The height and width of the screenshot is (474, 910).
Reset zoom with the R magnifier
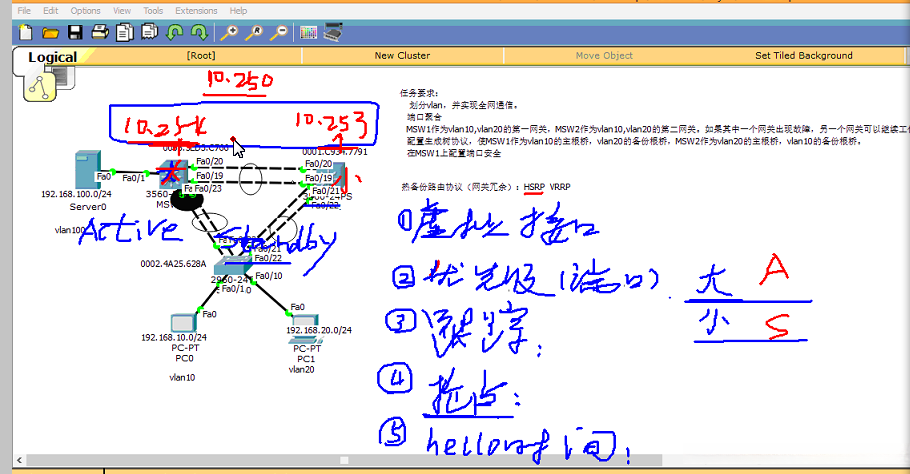(254, 32)
